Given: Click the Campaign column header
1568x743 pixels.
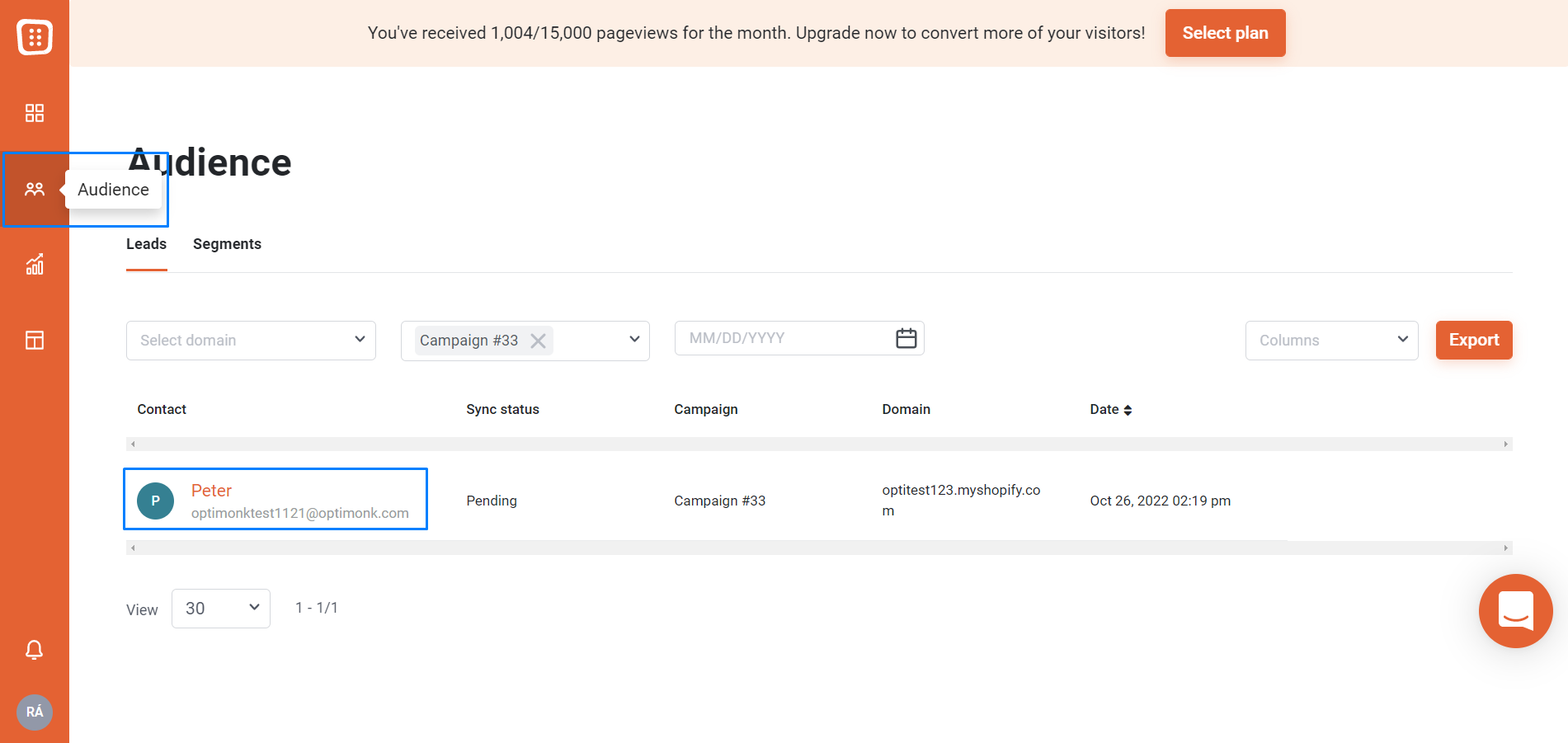Looking at the screenshot, I should tap(706, 409).
